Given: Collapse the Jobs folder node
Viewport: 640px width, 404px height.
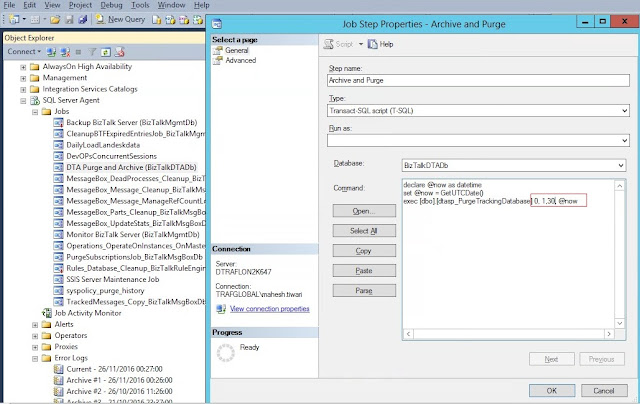Looking at the screenshot, I should click(x=35, y=112).
